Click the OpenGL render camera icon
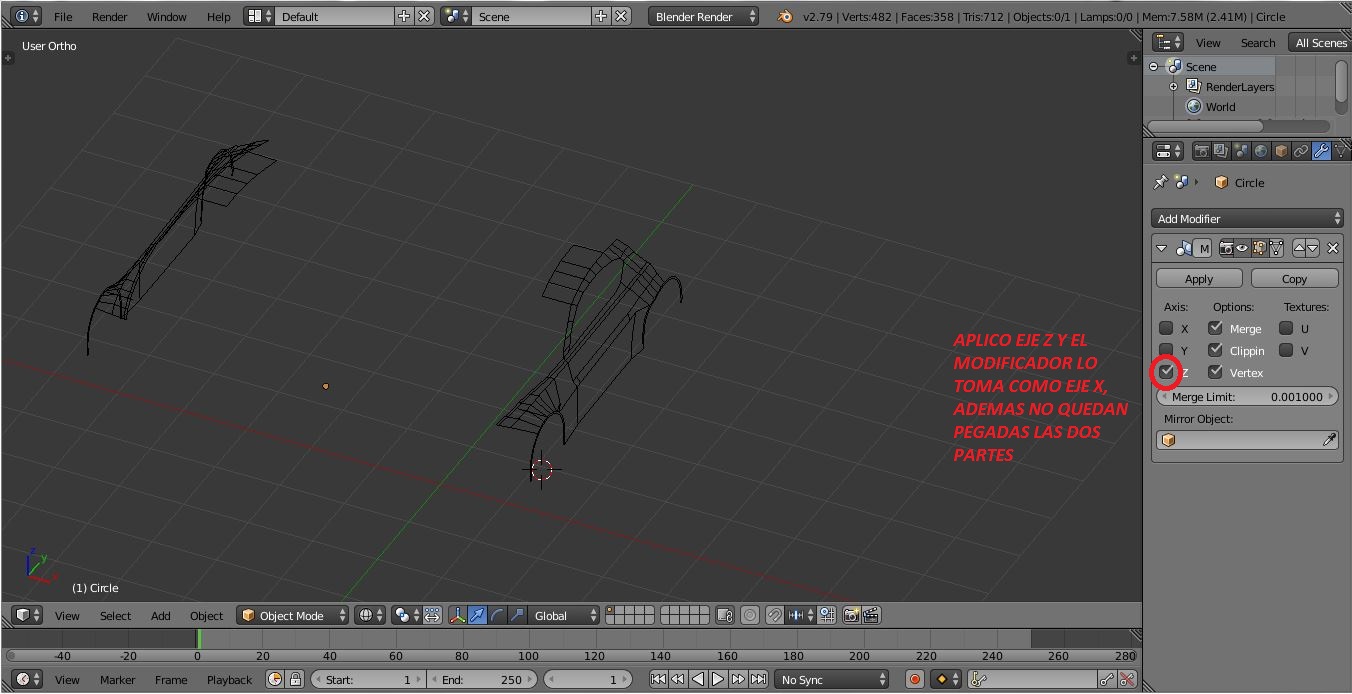Screen dimensions: 1352x694 pos(852,615)
